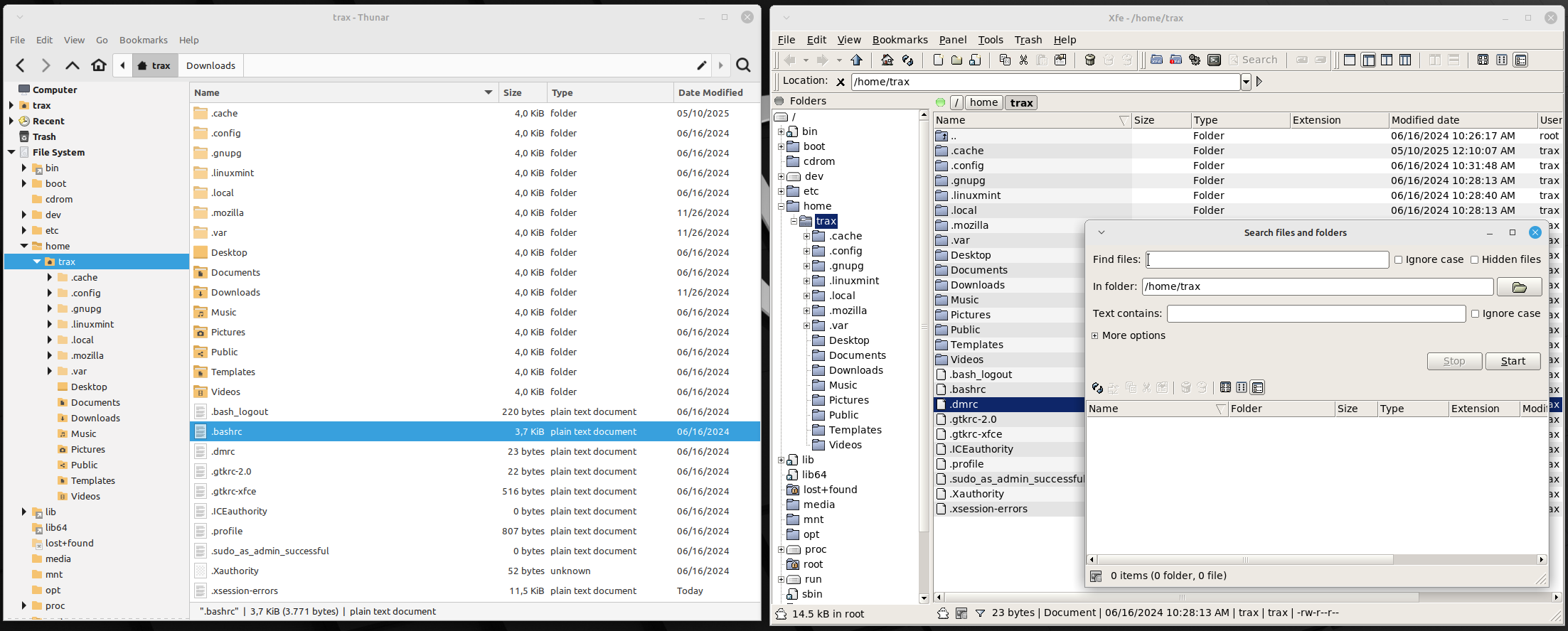Switch Xfe to tree and two panels view
Screen dimensions: 1568x631
coord(1405,60)
